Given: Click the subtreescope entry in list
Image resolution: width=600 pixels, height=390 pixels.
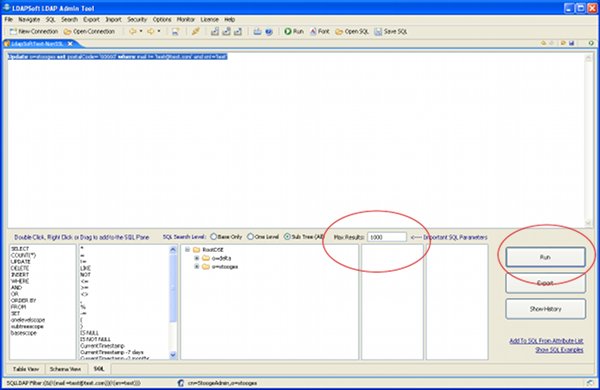Looking at the screenshot, I should (27, 326).
